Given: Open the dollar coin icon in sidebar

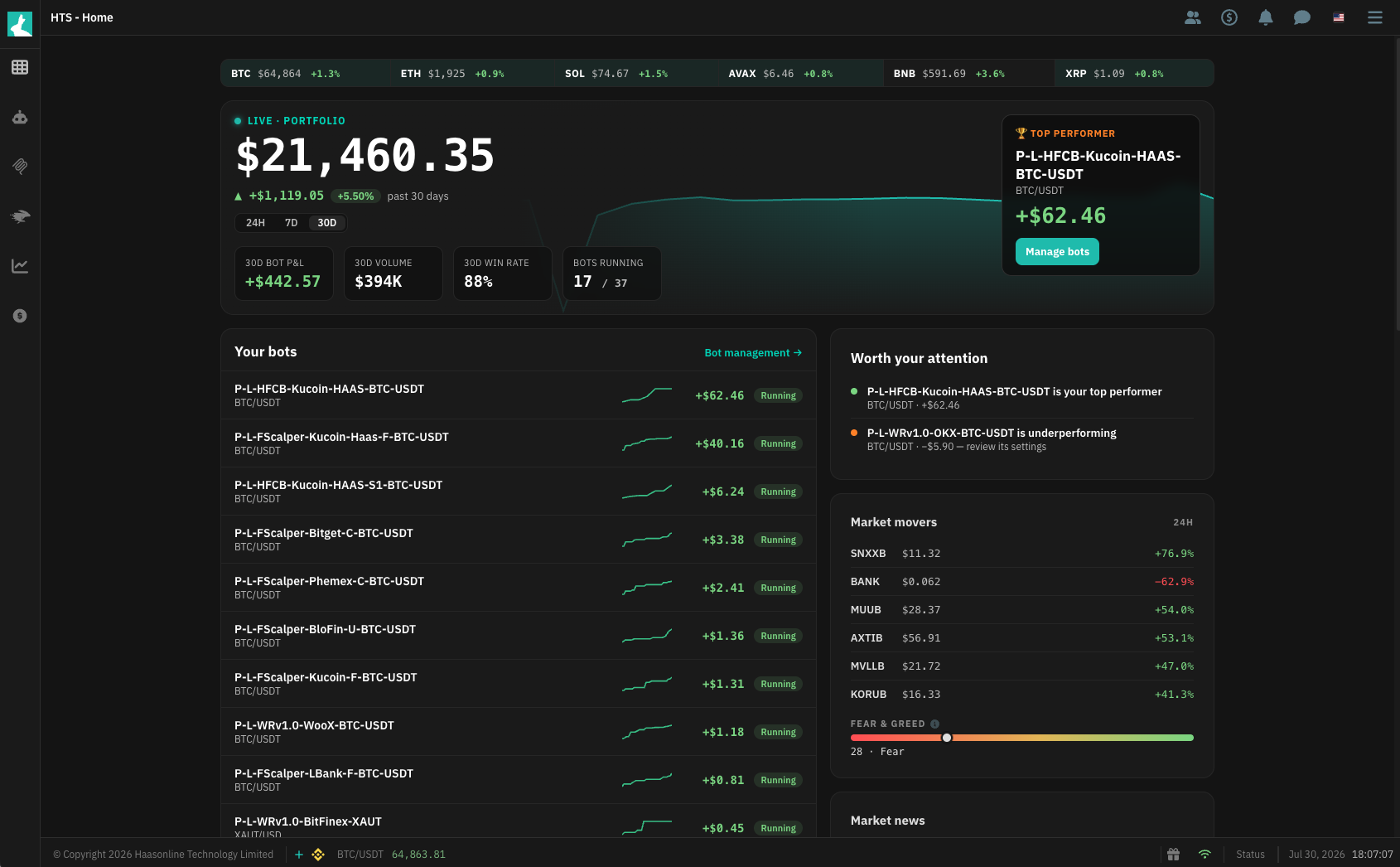Looking at the screenshot, I should [x=20, y=316].
